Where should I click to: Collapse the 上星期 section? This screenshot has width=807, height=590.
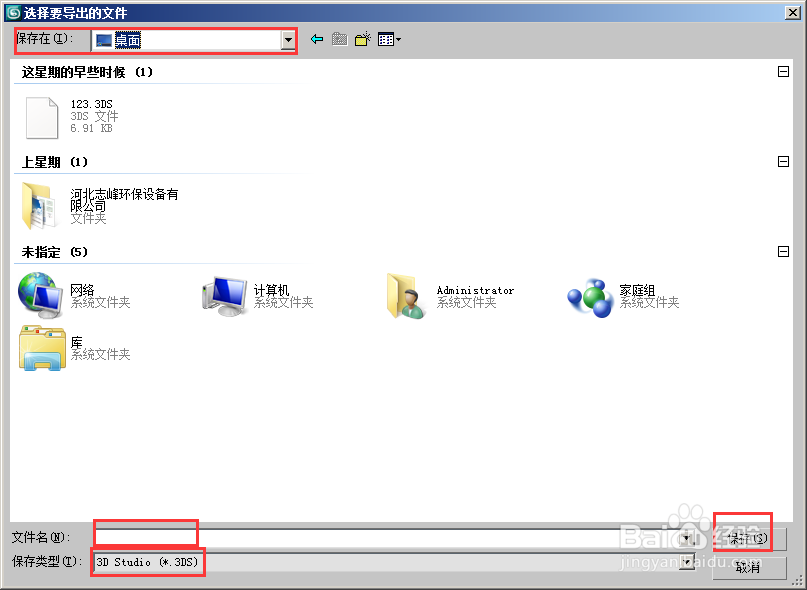click(783, 160)
